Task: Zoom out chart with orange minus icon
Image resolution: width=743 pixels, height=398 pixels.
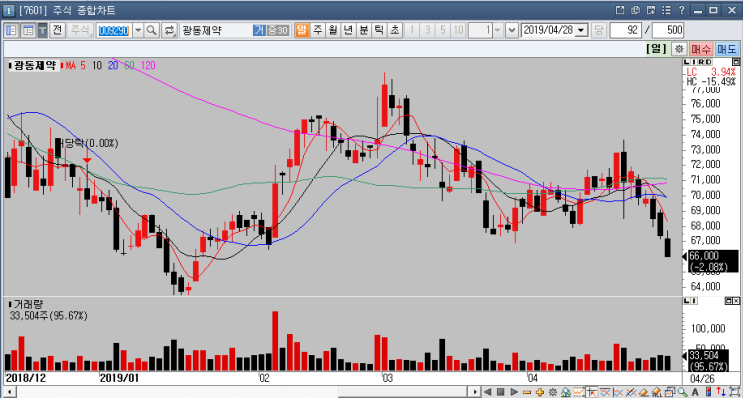Action: pyautogui.click(x=527, y=392)
